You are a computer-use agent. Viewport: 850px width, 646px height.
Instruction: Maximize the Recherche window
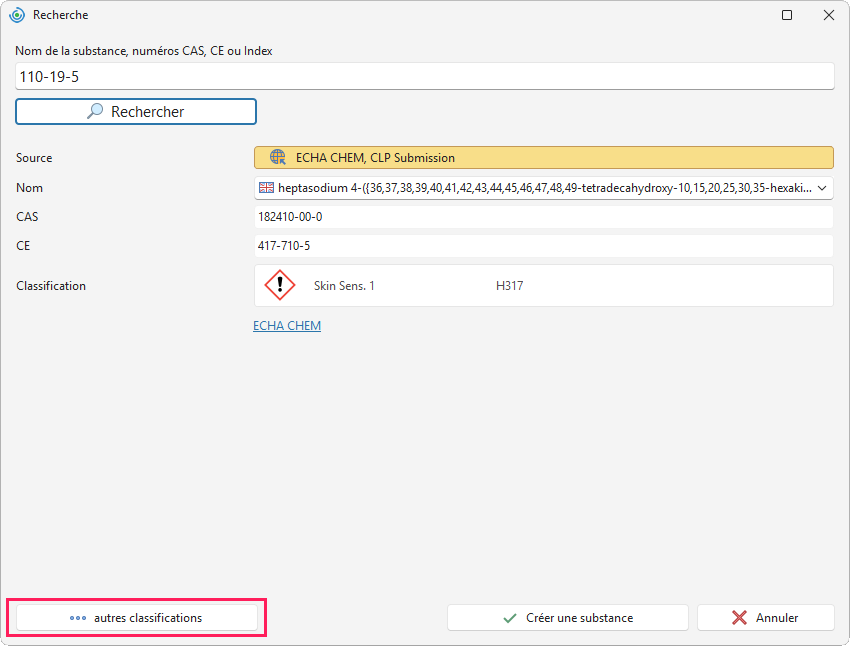(787, 15)
